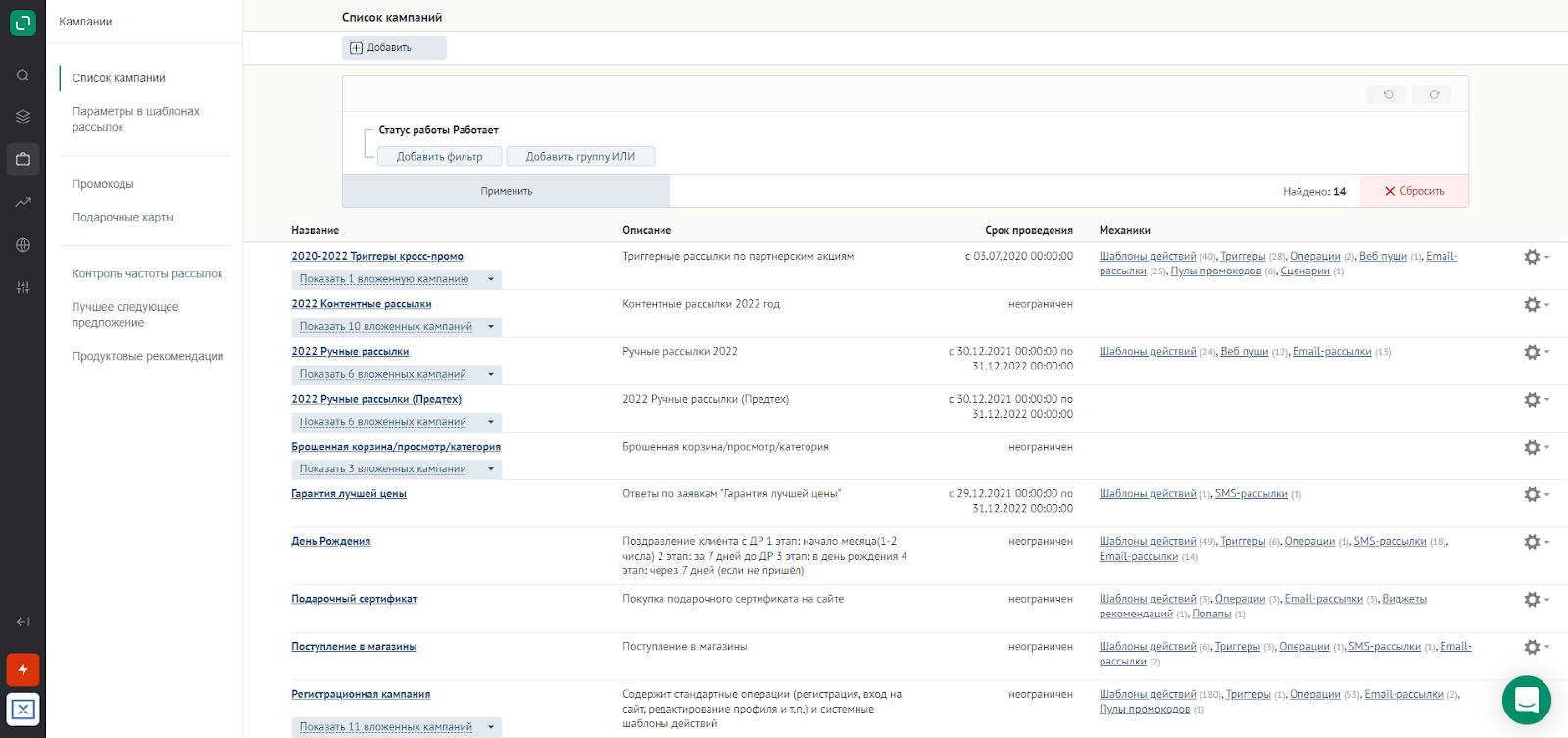The height and width of the screenshot is (738, 1568).
Task: Expand nested campaigns under 2022 Контентные рассылки
Action: tap(396, 327)
